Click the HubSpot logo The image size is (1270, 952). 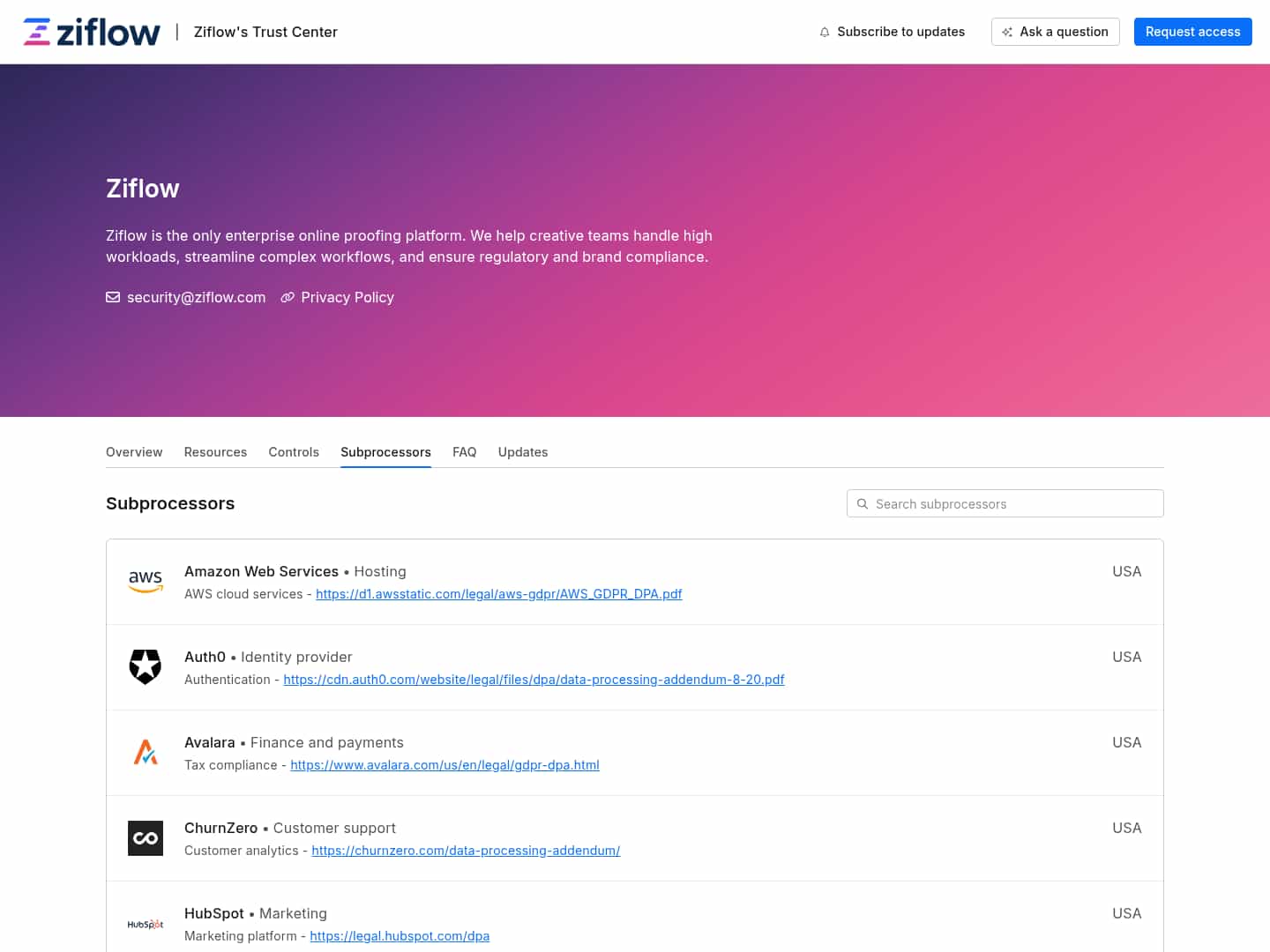(145, 924)
